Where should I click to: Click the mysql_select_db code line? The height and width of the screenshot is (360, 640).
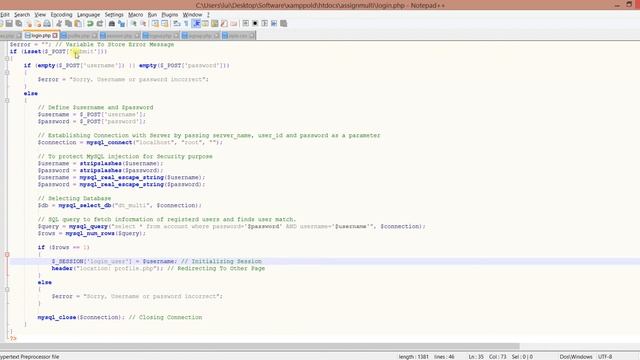[120, 205]
